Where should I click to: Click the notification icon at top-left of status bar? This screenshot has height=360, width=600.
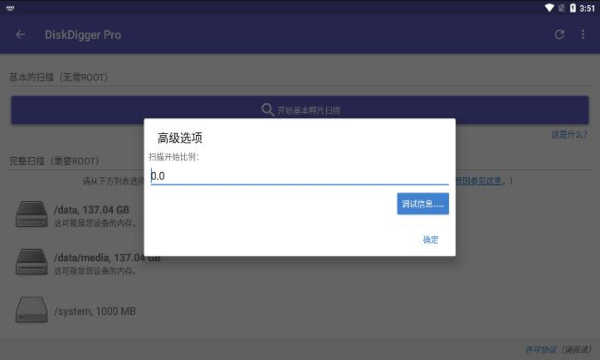(x=10, y=8)
